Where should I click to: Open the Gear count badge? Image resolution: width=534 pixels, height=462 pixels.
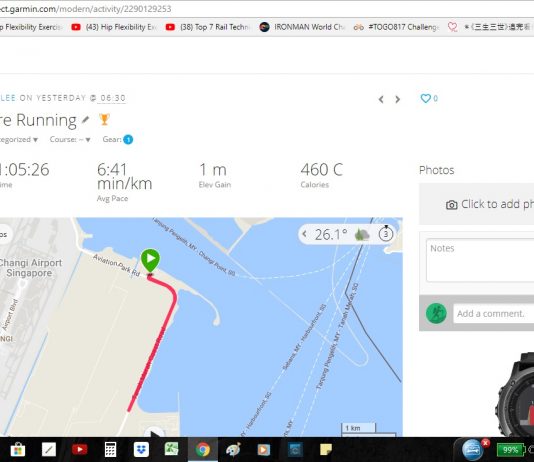point(128,140)
